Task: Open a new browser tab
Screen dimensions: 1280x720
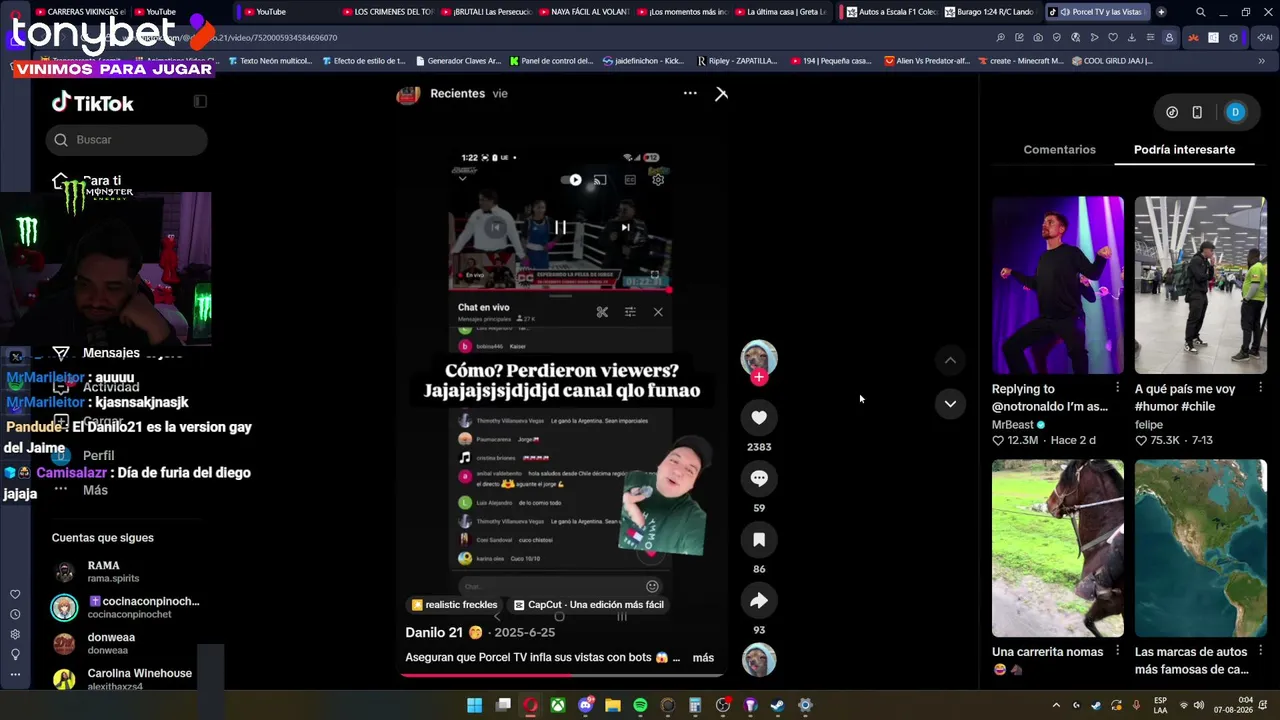Action: pyautogui.click(x=1161, y=12)
